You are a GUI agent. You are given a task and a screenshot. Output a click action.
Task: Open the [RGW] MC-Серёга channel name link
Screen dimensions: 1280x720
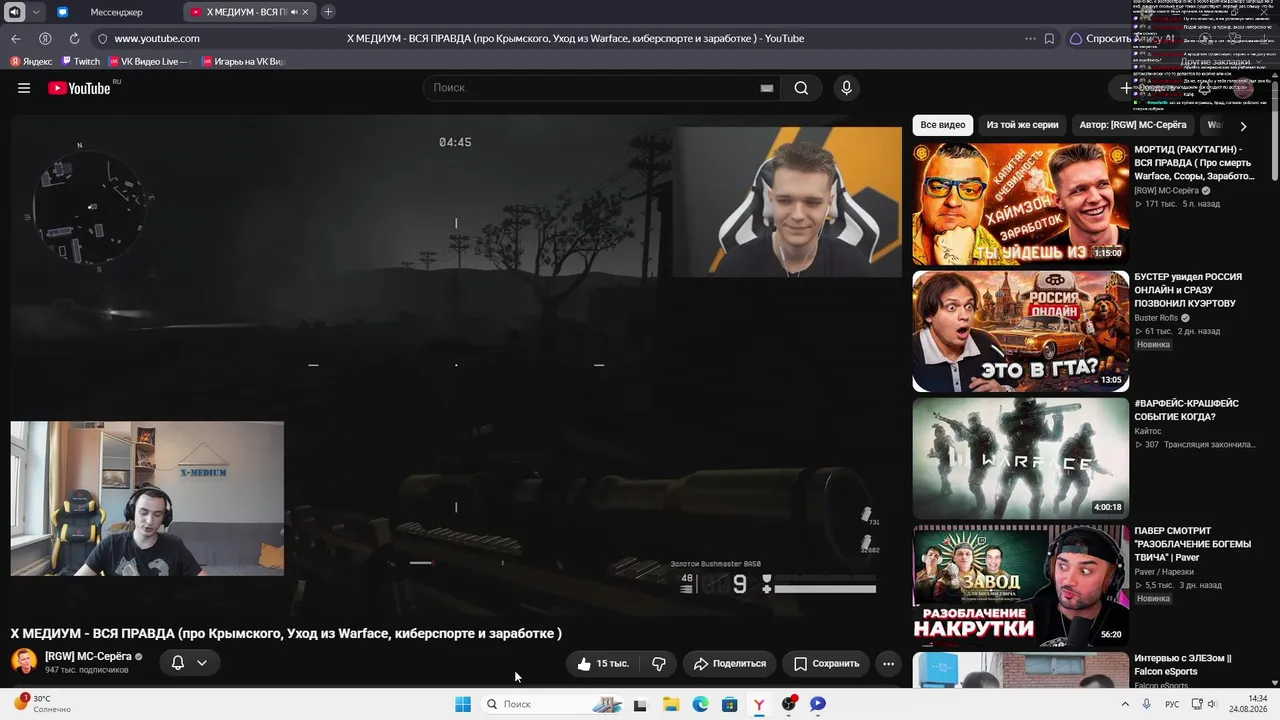click(88, 657)
